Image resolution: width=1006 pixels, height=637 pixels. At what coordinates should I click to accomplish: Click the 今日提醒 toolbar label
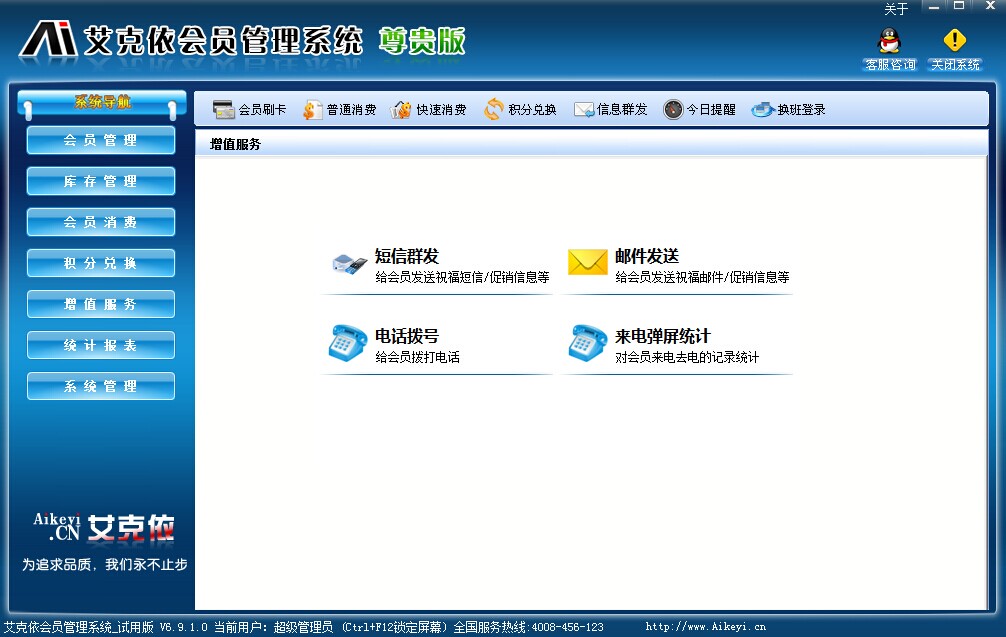[711, 110]
